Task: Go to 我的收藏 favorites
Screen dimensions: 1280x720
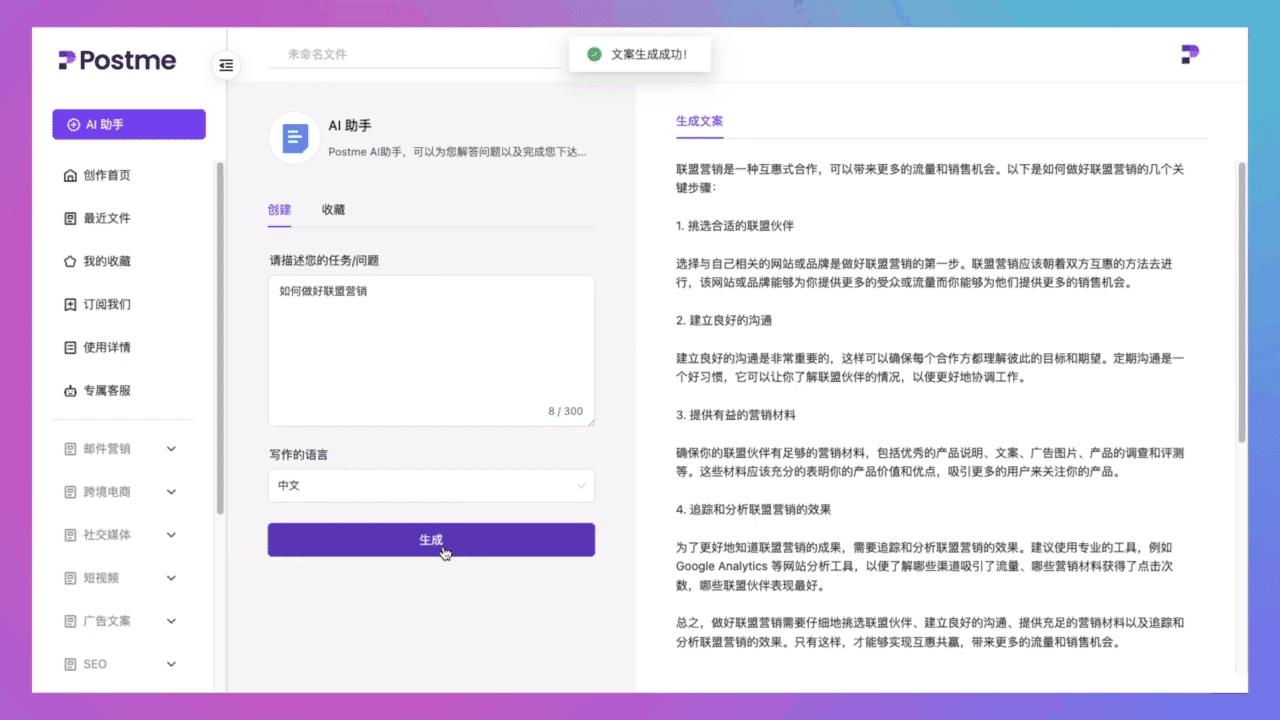Action: click(x=99, y=260)
